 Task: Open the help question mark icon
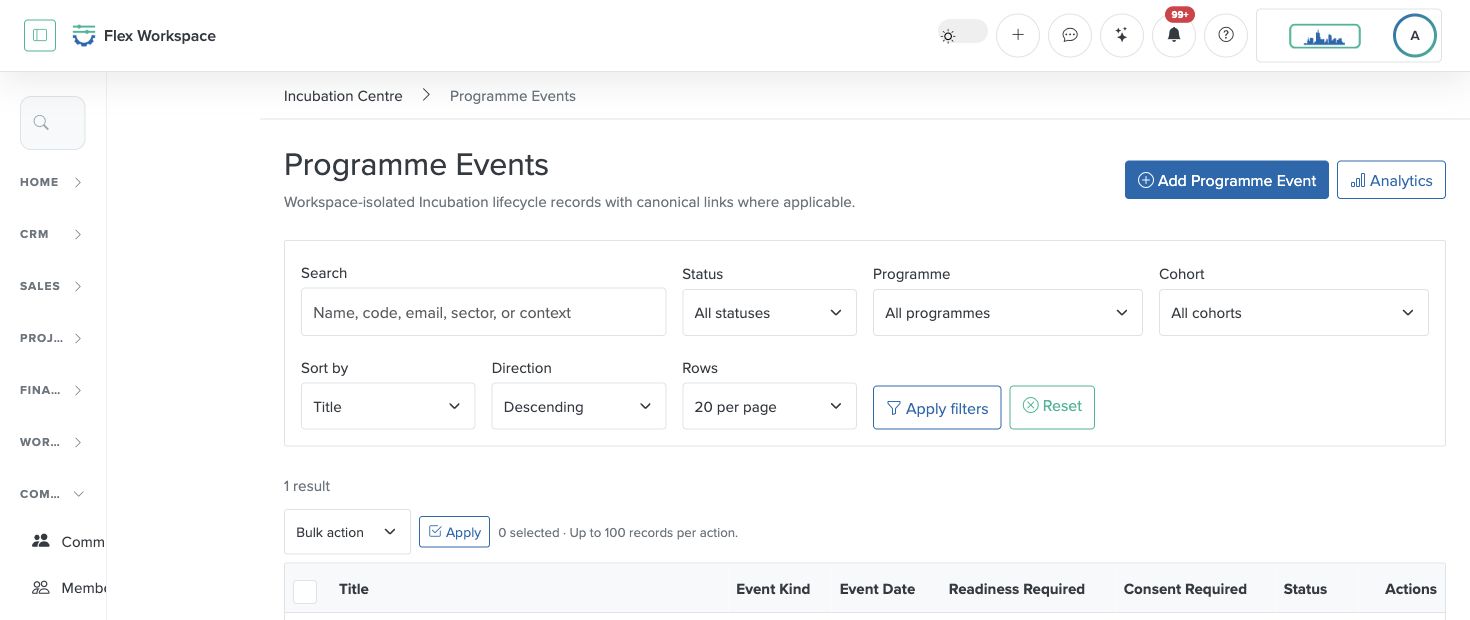tap(1226, 35)
